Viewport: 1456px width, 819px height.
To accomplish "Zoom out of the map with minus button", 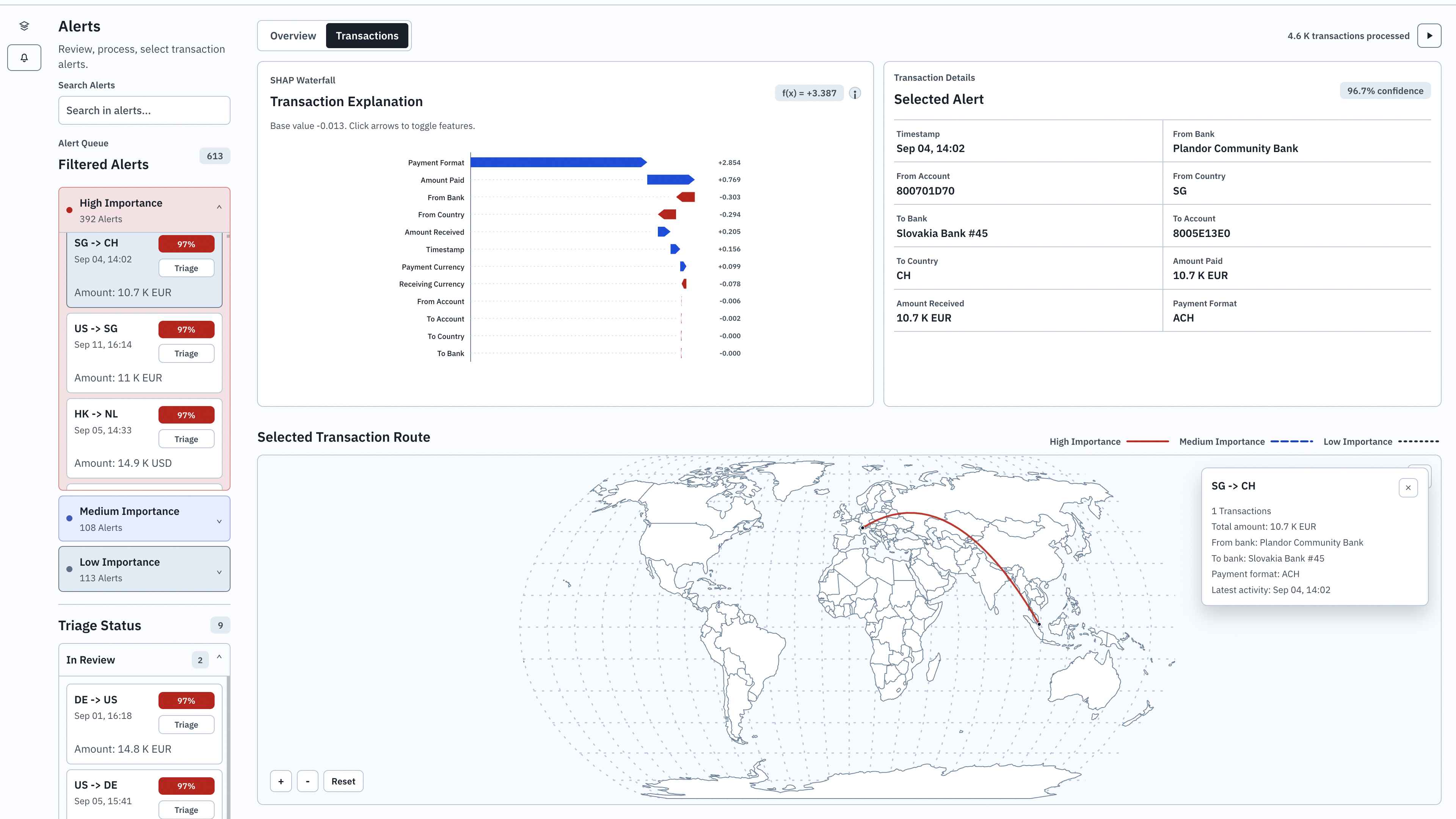I will point(308,781).
